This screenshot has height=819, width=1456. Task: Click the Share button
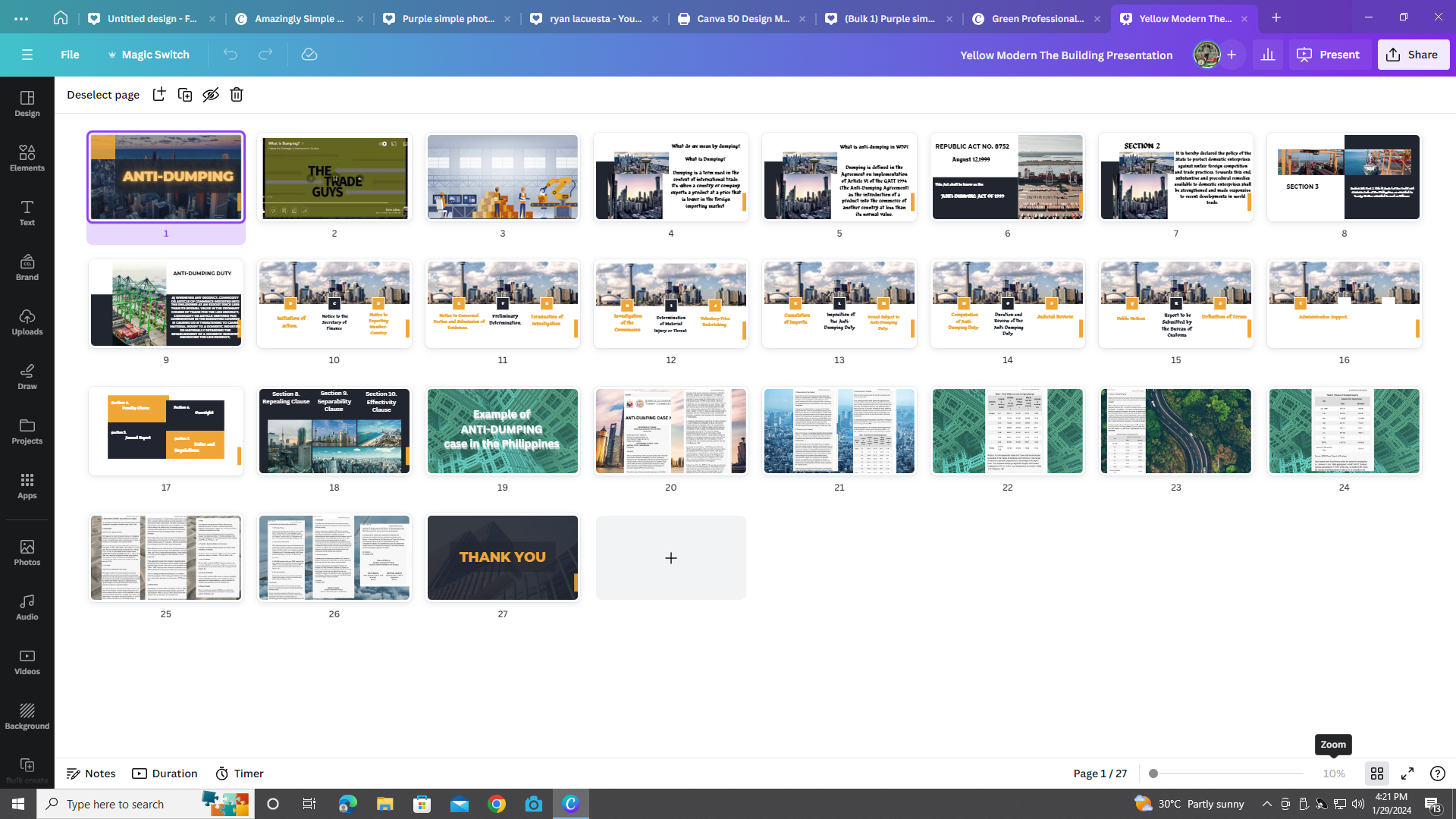1413,55
